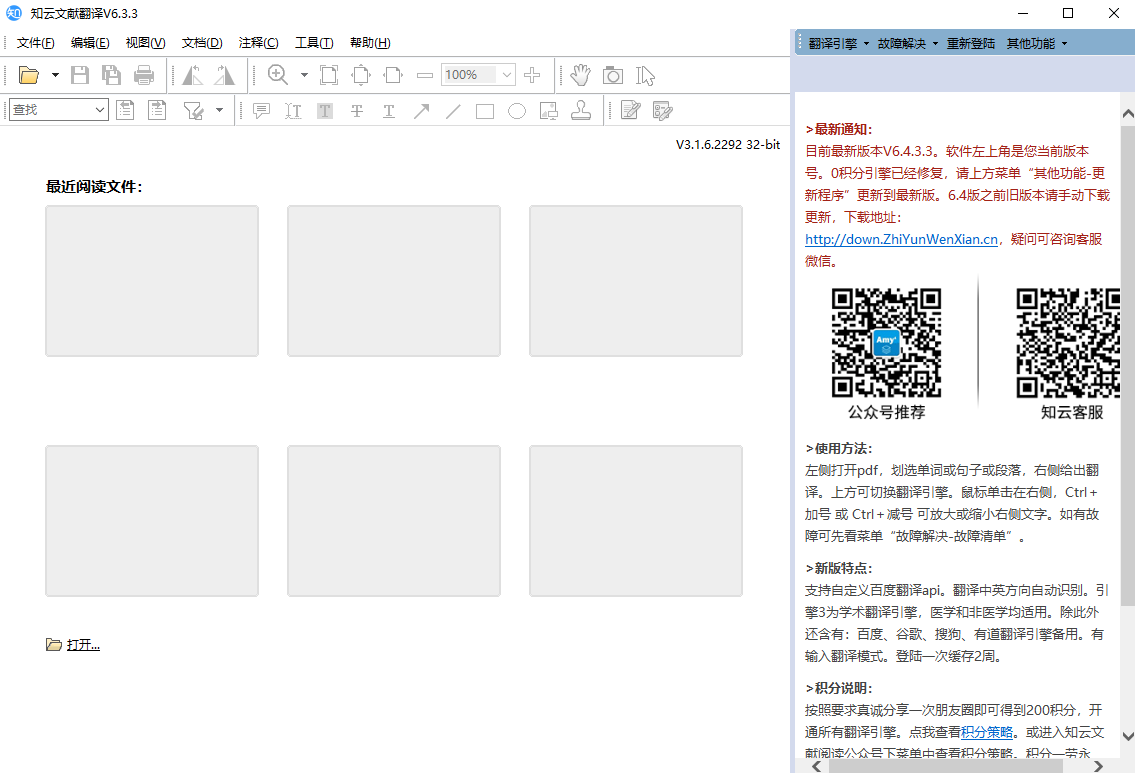Viewport: 1135px width, 773px height.
Task: Select the Hand tool for panning
Action: click(580, 75)
